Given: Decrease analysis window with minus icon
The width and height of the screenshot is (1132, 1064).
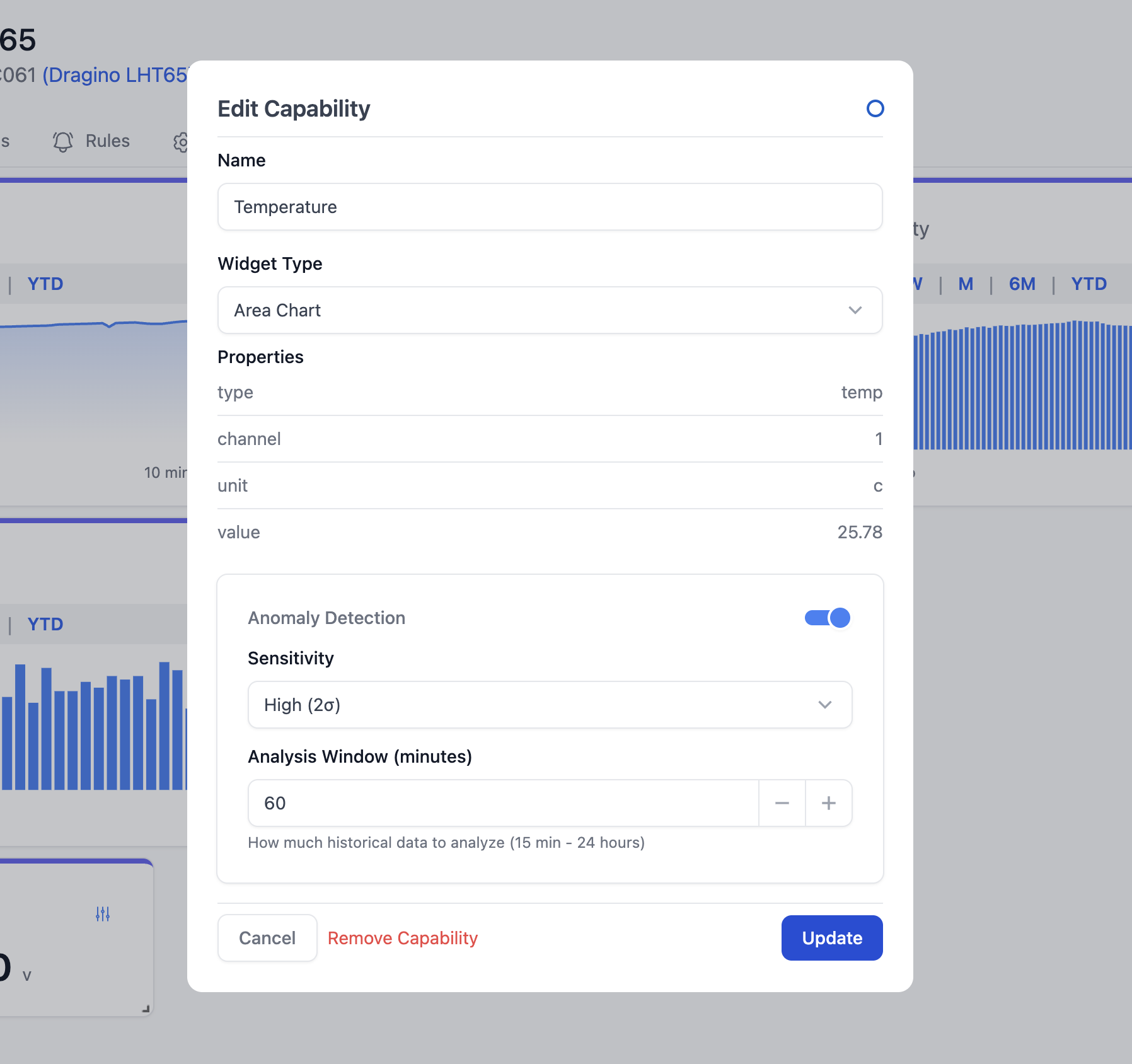Looking at the screenshot, I should (782, 803).
